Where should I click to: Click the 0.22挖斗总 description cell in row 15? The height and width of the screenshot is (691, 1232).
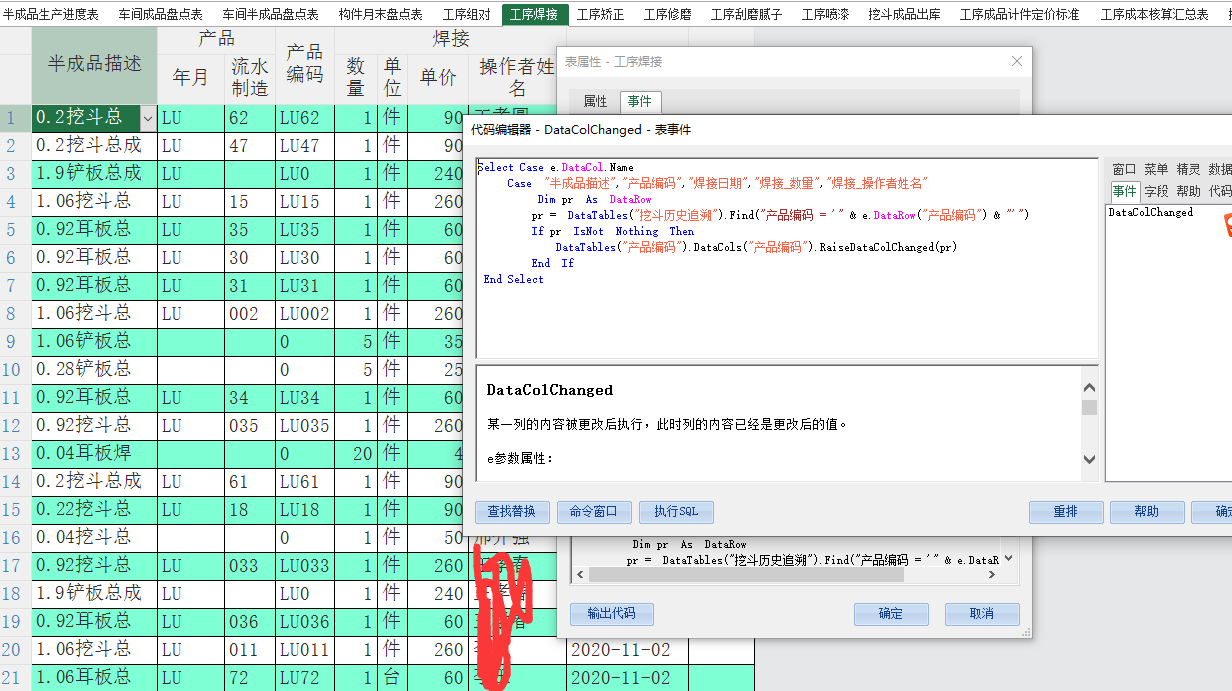95,510
